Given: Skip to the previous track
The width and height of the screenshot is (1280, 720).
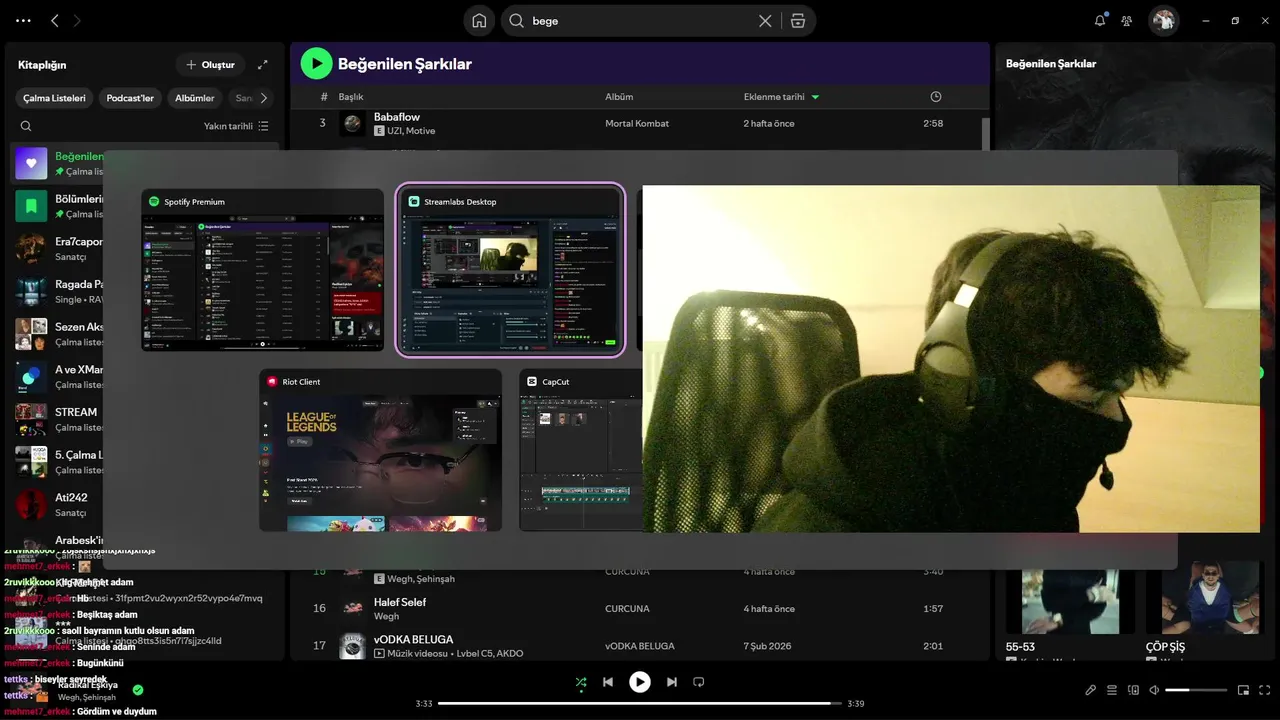Looking at the screenshot, I should [608, 682].
